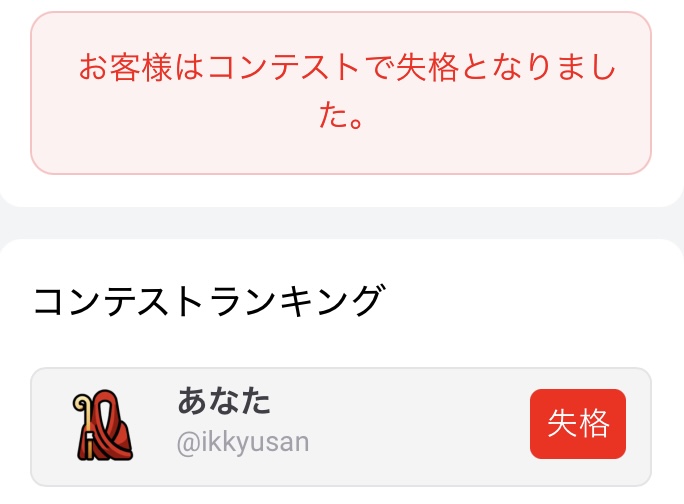Tap the white area below the pink alert
Image resolution: width=684 pixels, height=504 pixels.
coord(342,190)
